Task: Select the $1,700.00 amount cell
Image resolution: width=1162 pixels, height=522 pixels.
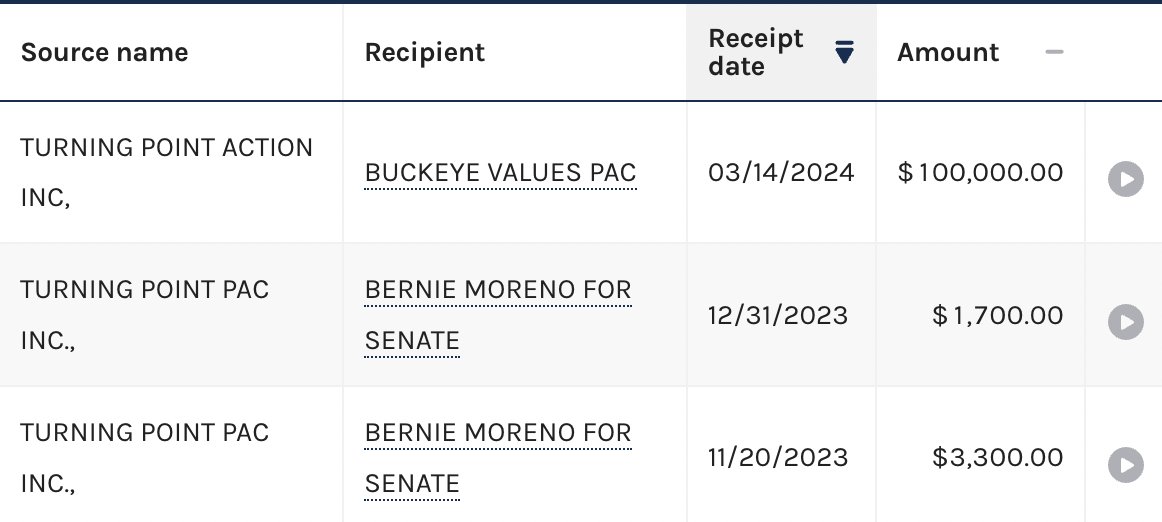Action: (x=980, y=314)
